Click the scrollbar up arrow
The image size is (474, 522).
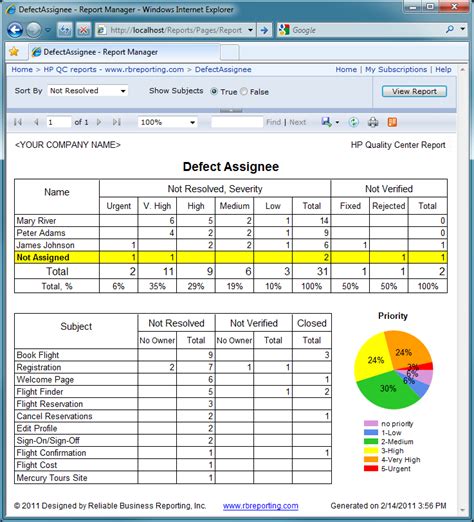coord(462,70)
